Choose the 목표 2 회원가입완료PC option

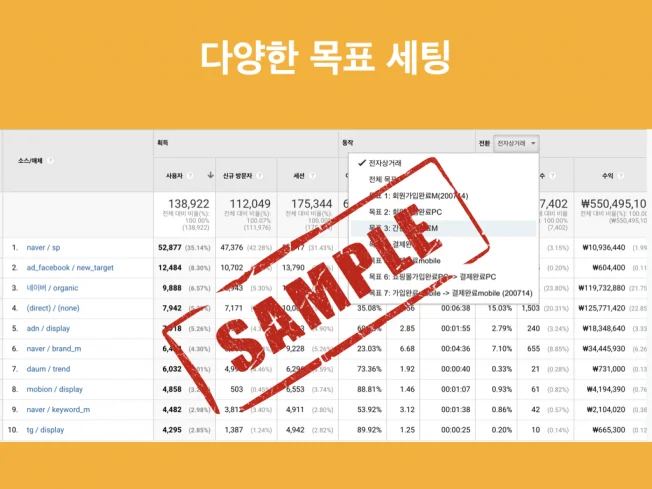click(443, 212)
